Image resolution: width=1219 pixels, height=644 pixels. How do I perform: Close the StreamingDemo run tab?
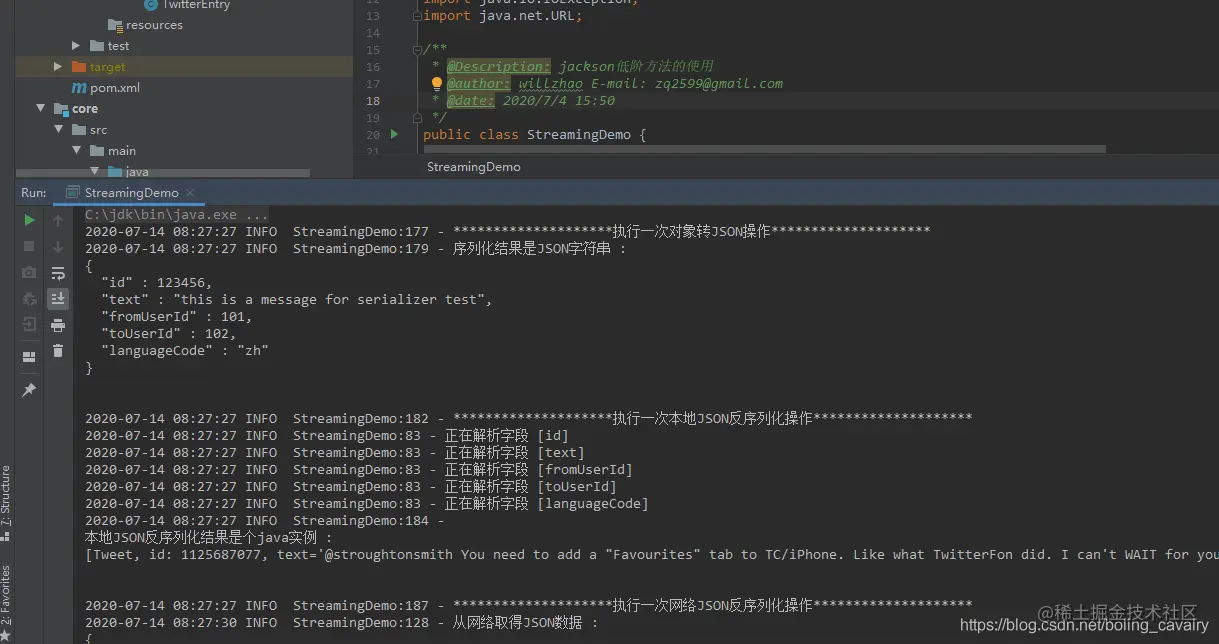coord(190,193)
